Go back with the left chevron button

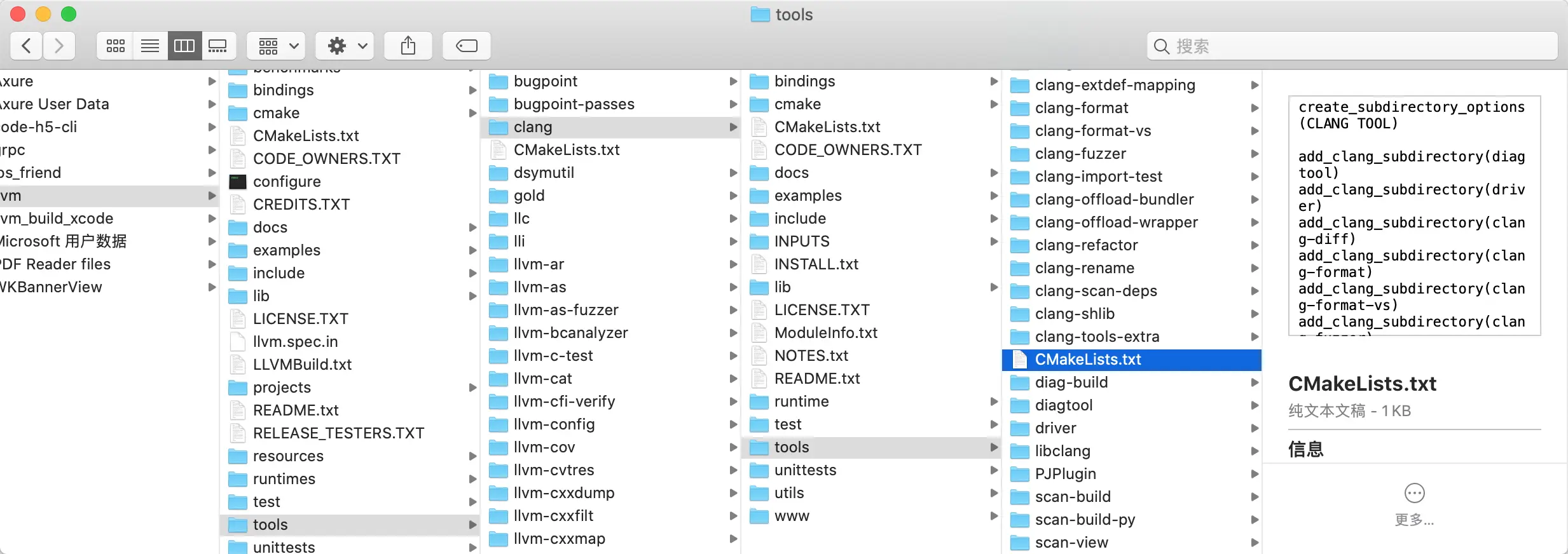pyautogui.click(x=27, y=46)
